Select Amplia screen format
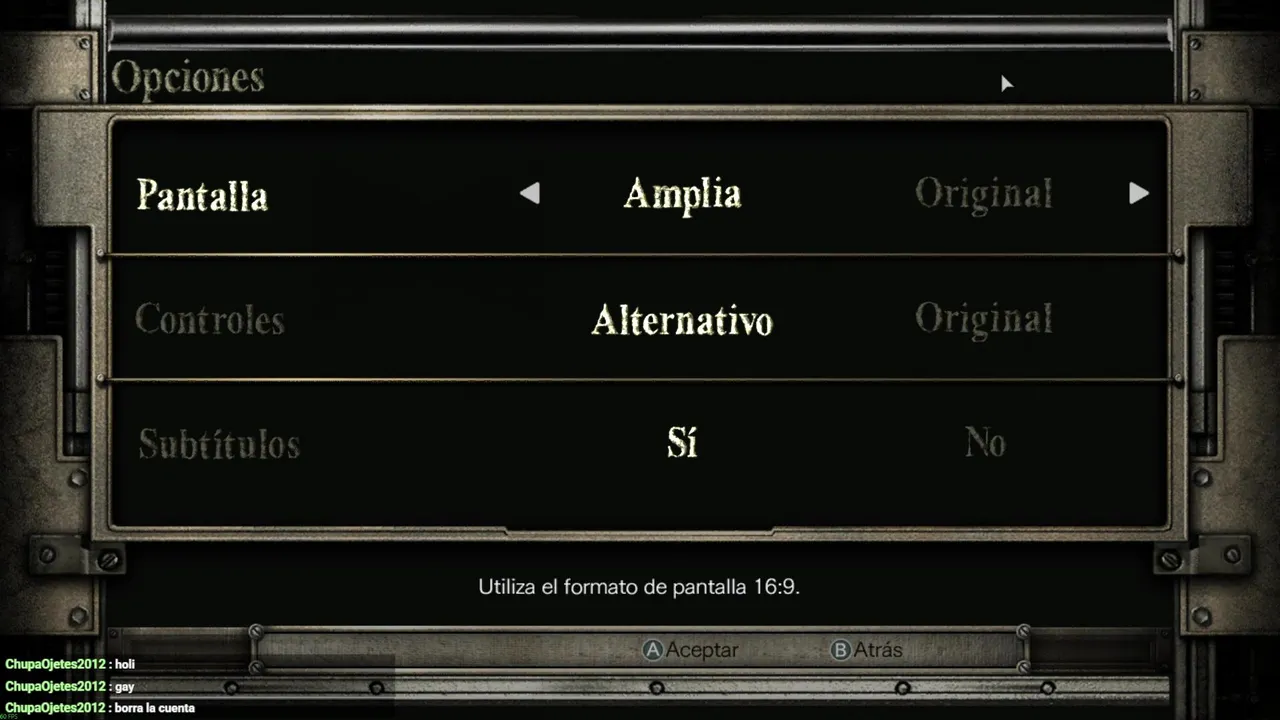 [682, 194]
